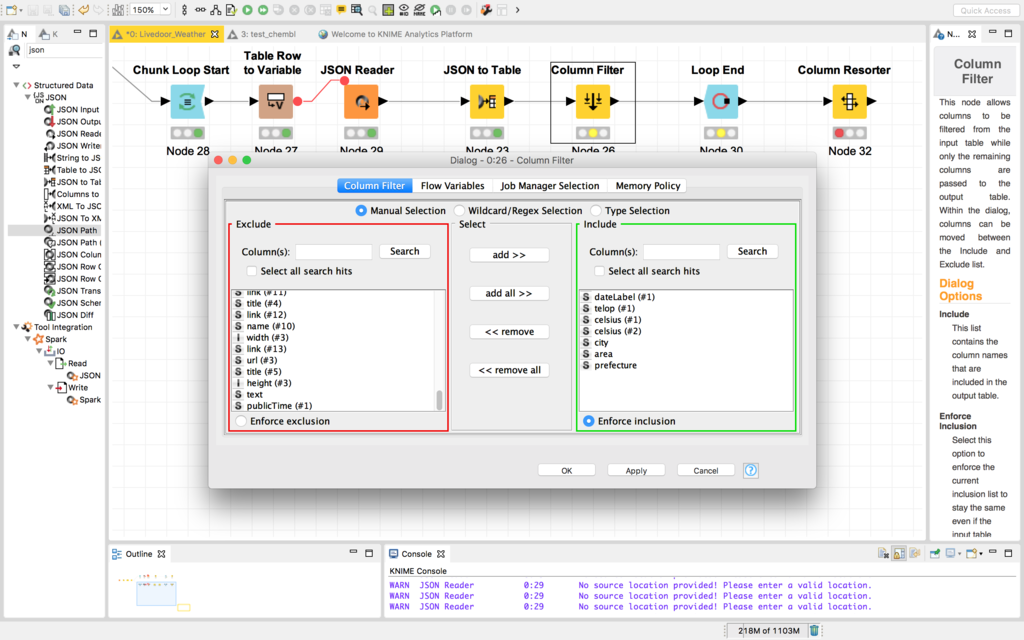Enable Enforce exclusion radio button
The width and height of the screenshot is (1024, 640).
coord(242,421)
